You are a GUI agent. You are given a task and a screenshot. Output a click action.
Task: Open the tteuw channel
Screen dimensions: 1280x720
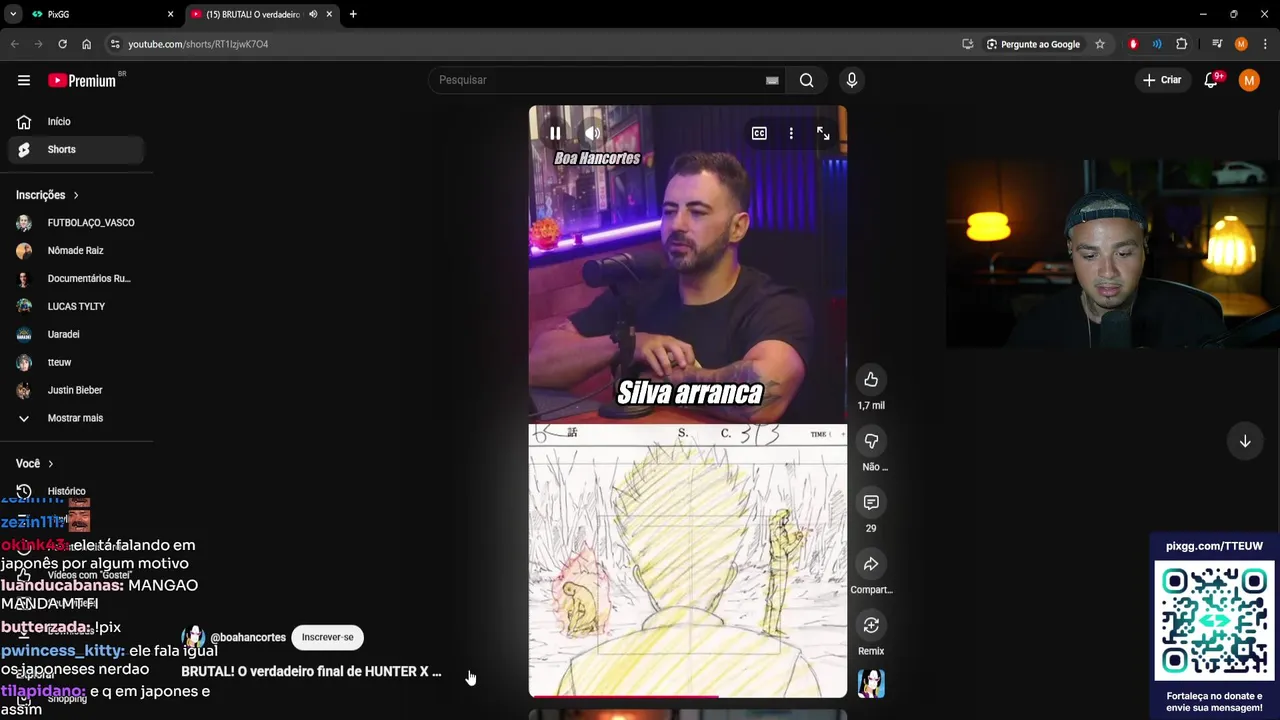coord(76,362)
